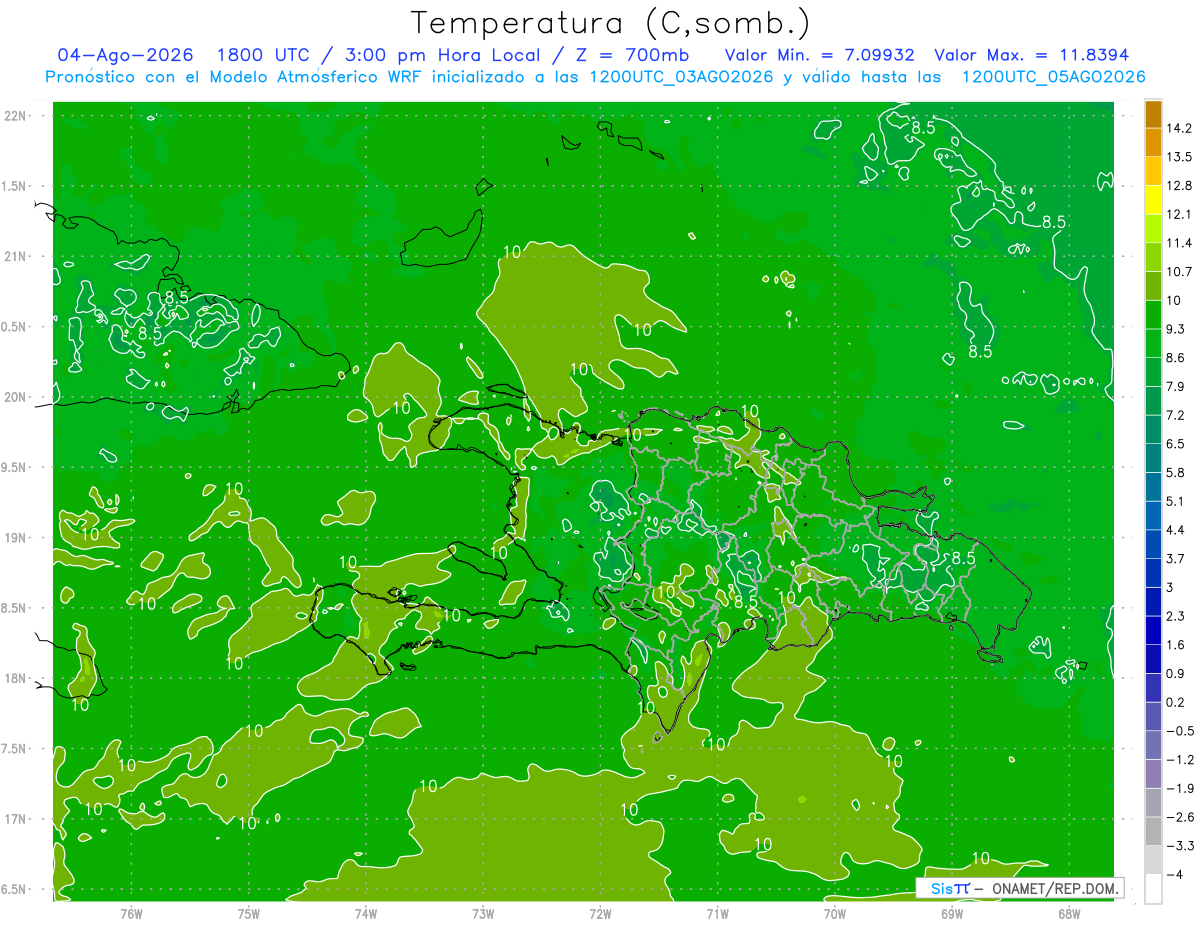Click the '75W' longitude axis label
Screen dimensions: 1200x927
pyautogui.click(x=249, y=914)
